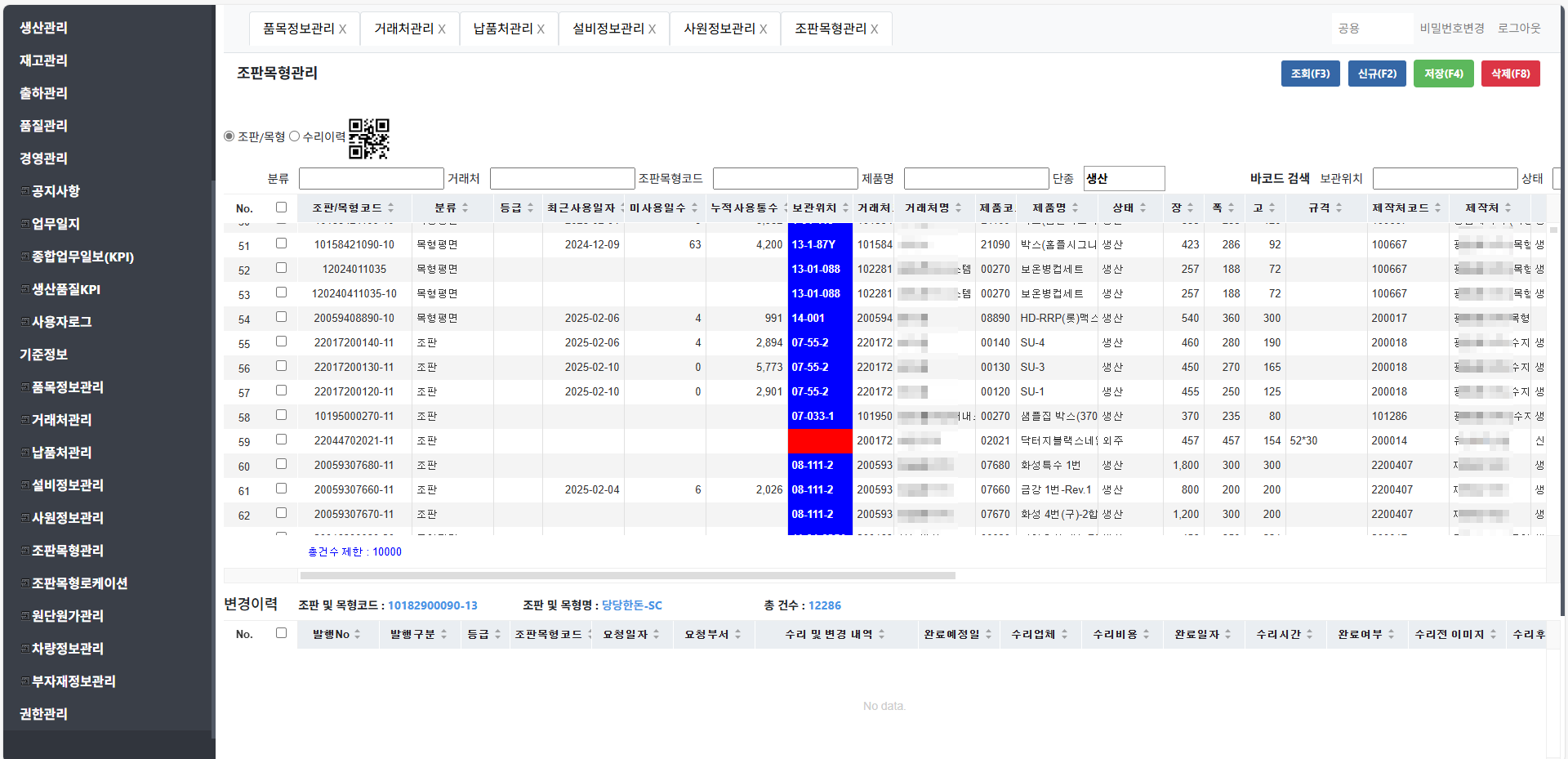This screenshot has height=759, width=1568.
Task: Click sort icon on 상태 column
Action: coord(1143,208)
